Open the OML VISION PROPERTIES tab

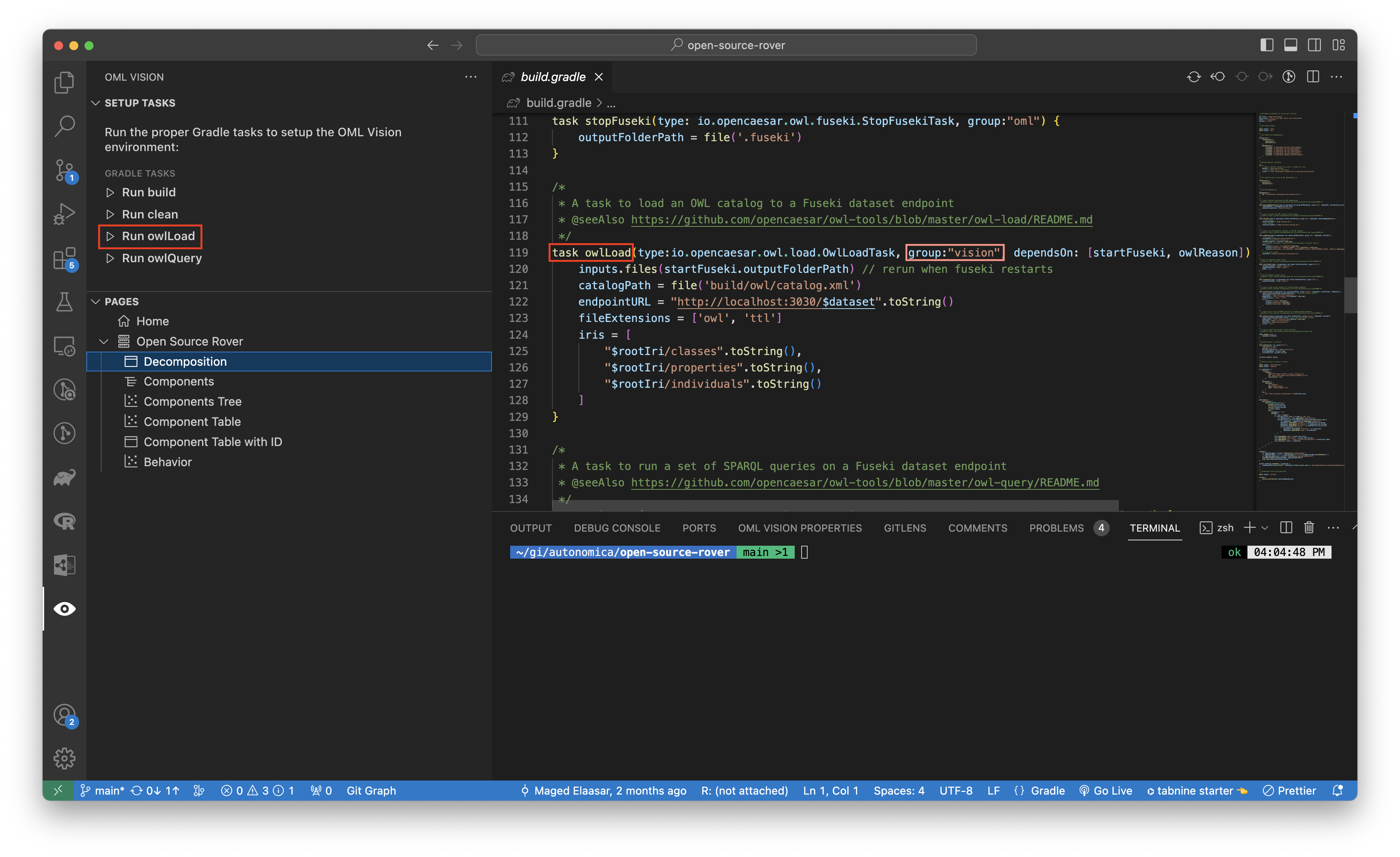799,528
